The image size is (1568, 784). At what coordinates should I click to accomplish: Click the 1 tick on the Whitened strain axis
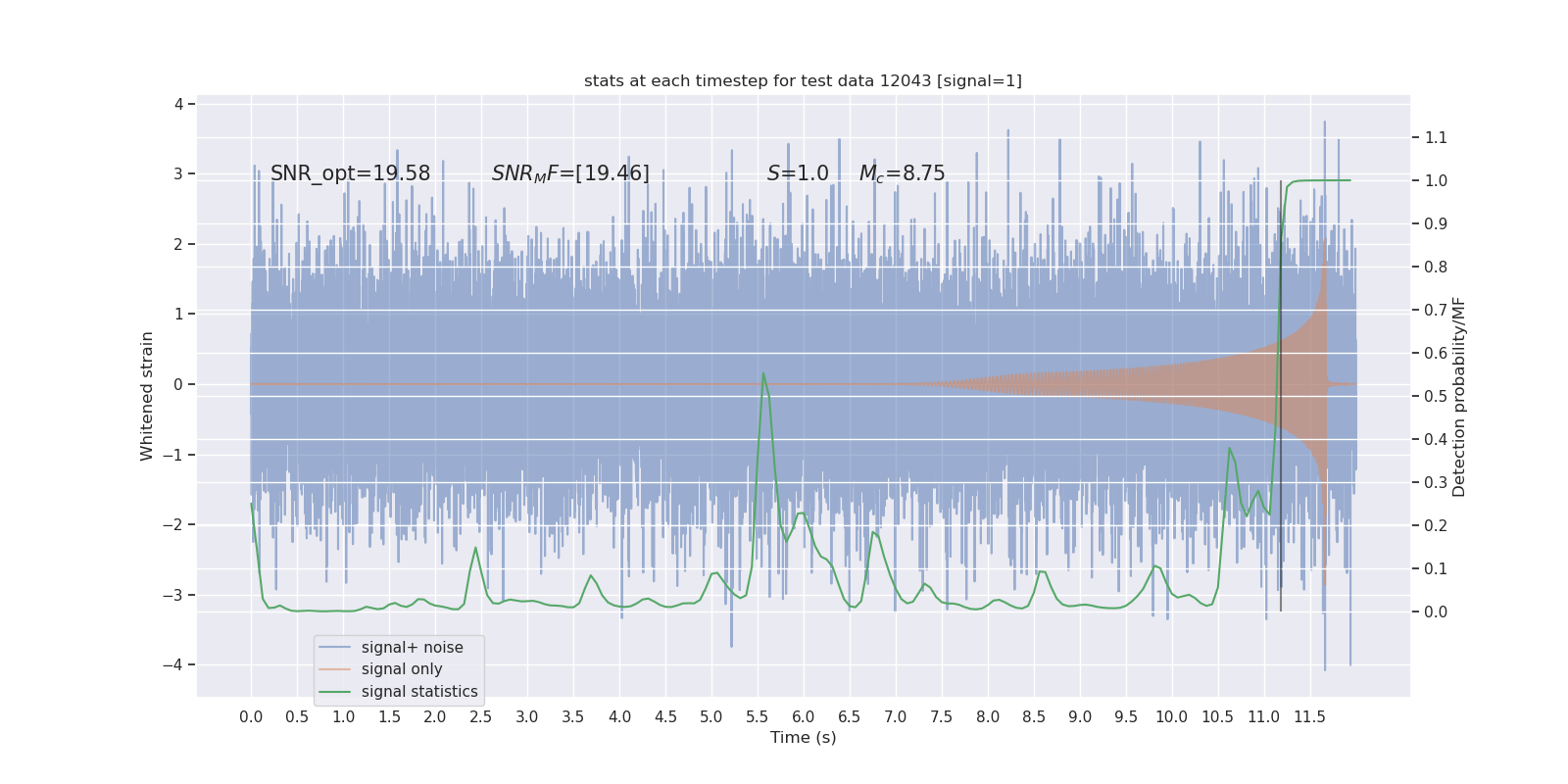[179, 314]
